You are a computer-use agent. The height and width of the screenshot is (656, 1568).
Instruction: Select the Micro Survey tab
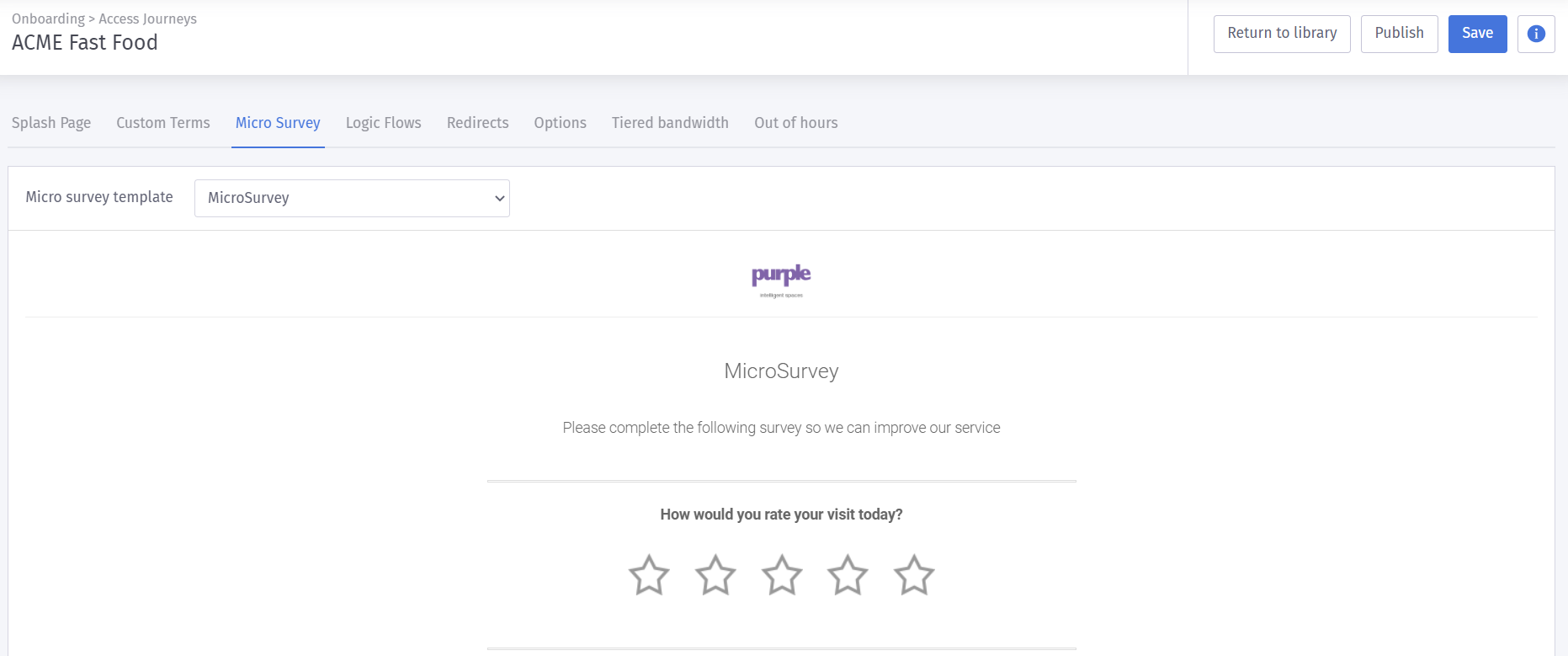278,123
